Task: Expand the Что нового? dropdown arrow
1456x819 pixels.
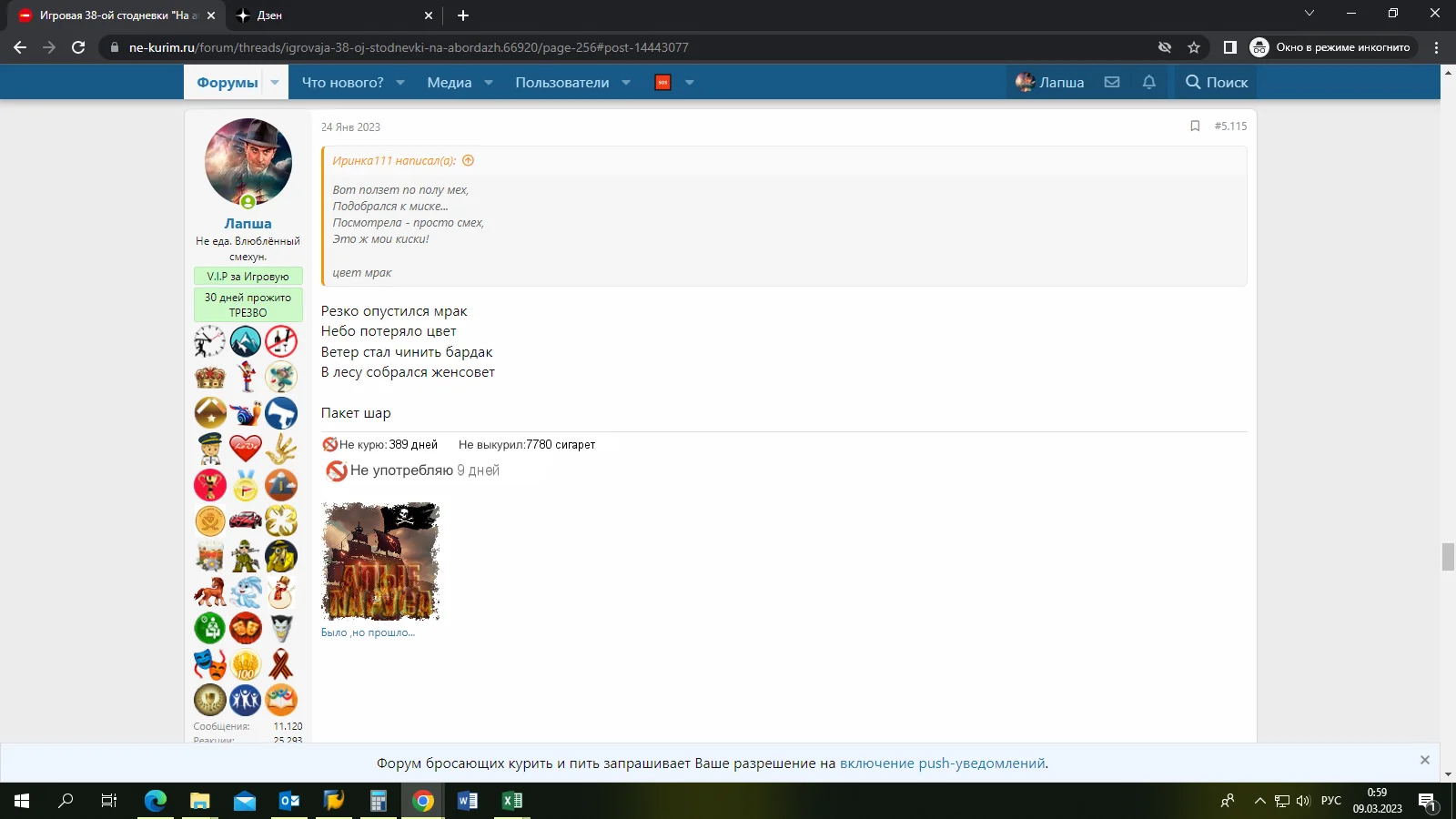Action: pyautogui.click(x=400, y=82)
